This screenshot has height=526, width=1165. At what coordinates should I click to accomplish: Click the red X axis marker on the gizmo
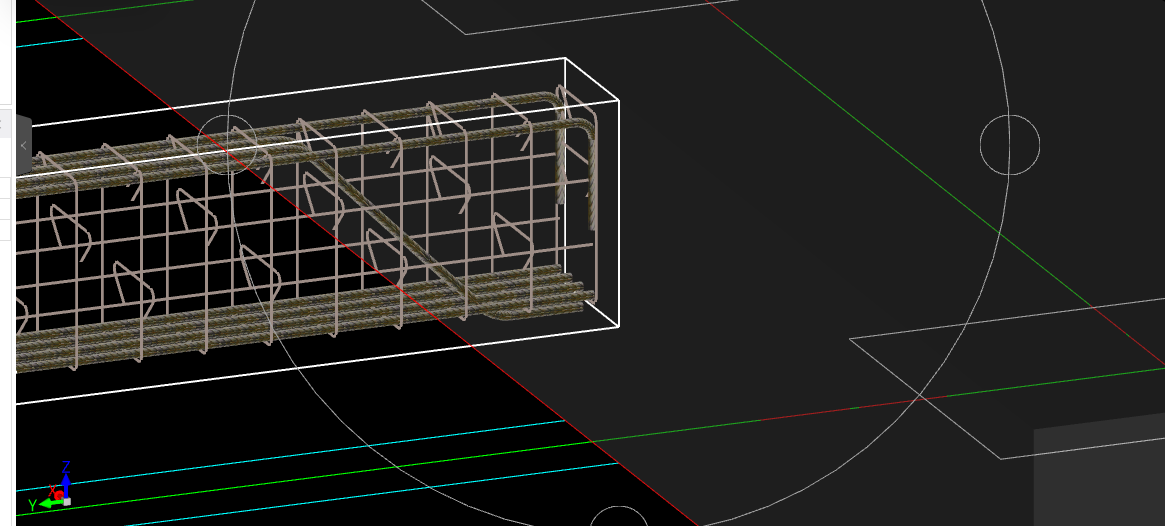pyautogui.click(x=57, y=495)
